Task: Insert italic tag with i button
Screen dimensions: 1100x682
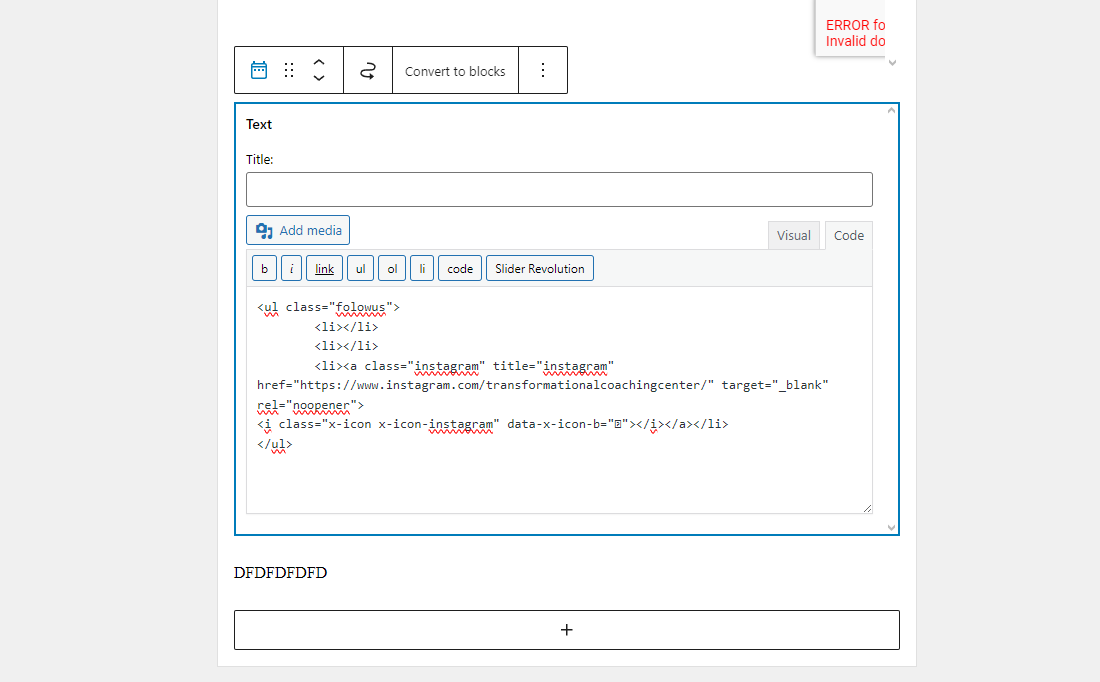Action: coord(291,269)
